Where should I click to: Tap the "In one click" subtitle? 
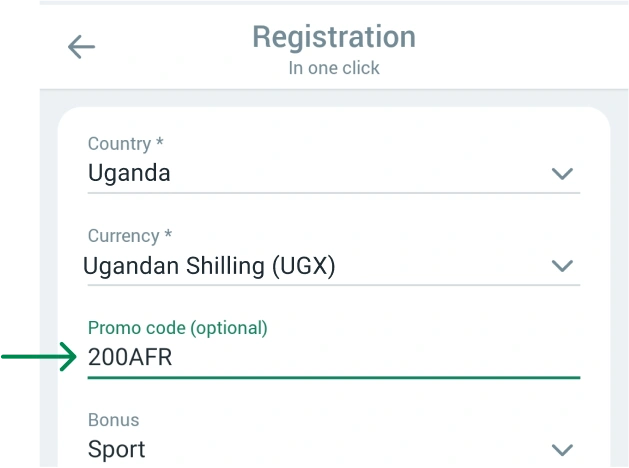pos(334,69)
